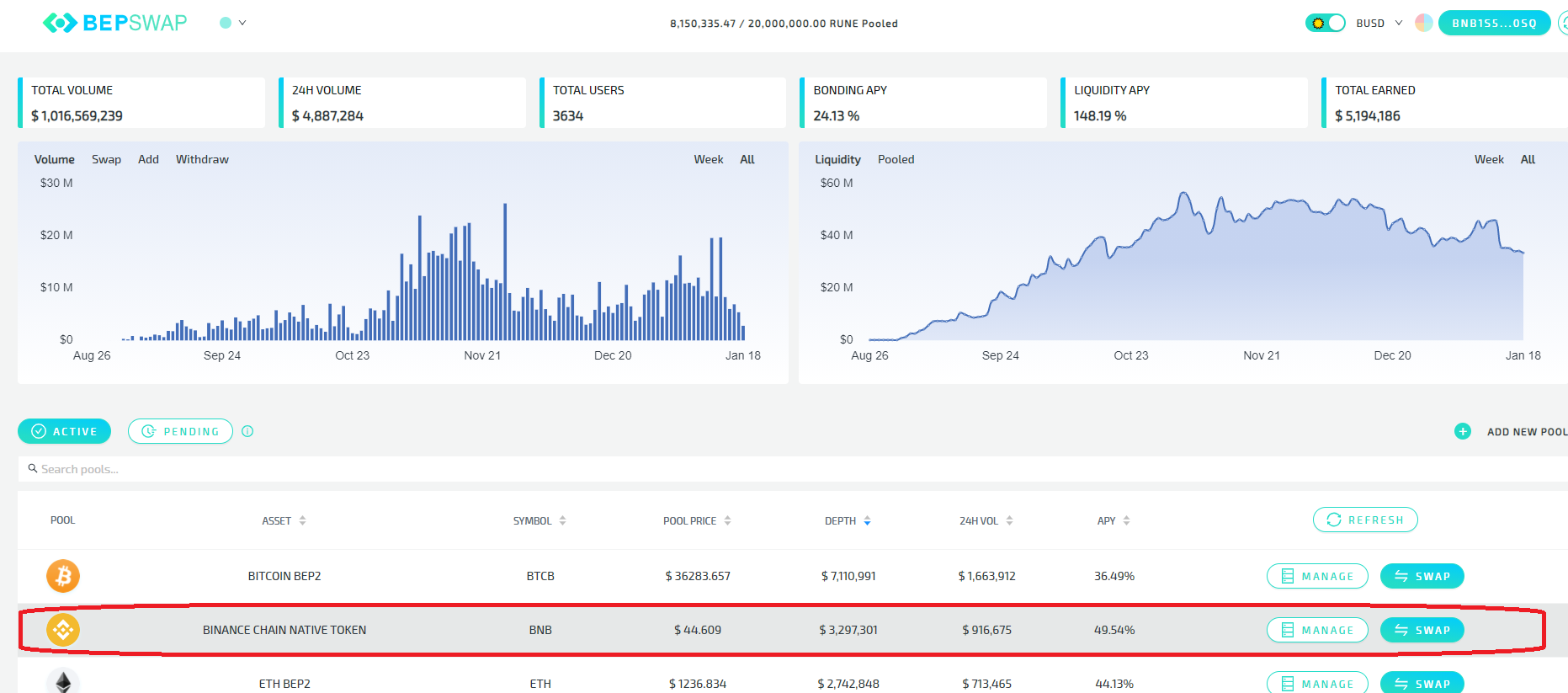Click the Bitcoin pool icon
The width and height of the screenshot is (1568, 693).
point(63,576)
